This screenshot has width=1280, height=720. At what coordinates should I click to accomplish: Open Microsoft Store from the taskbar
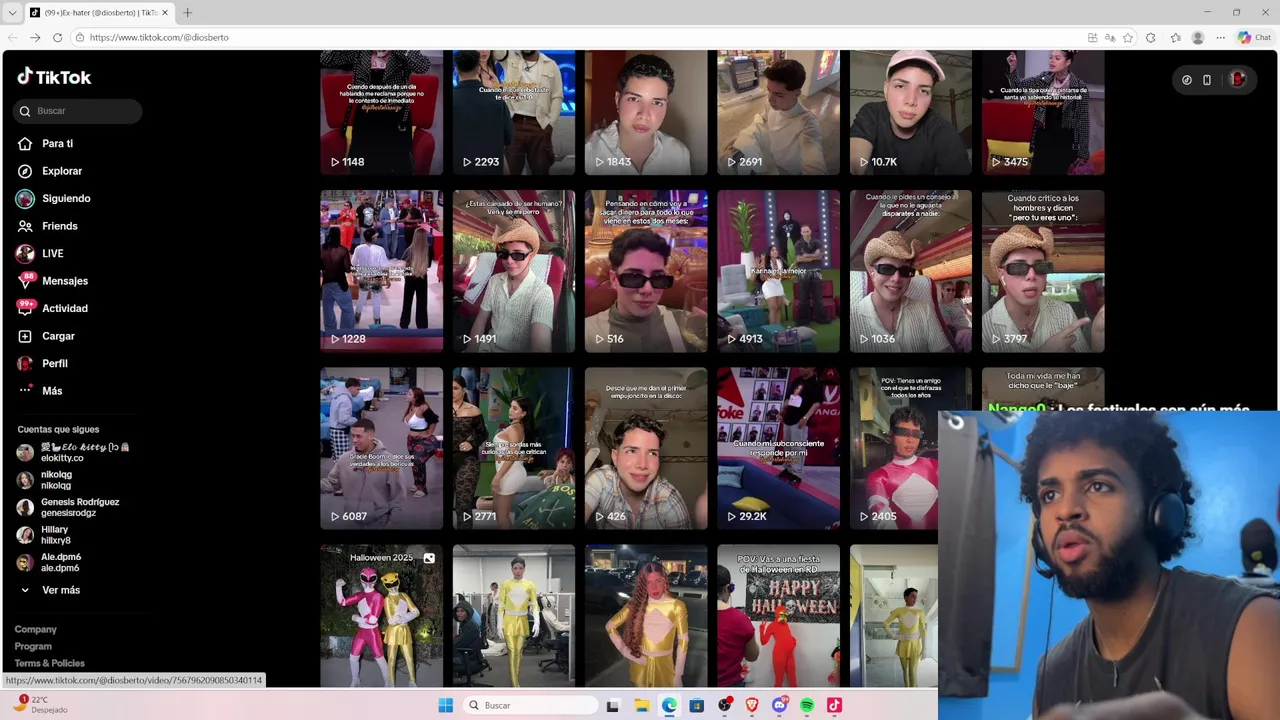click(x=697, y=705)
